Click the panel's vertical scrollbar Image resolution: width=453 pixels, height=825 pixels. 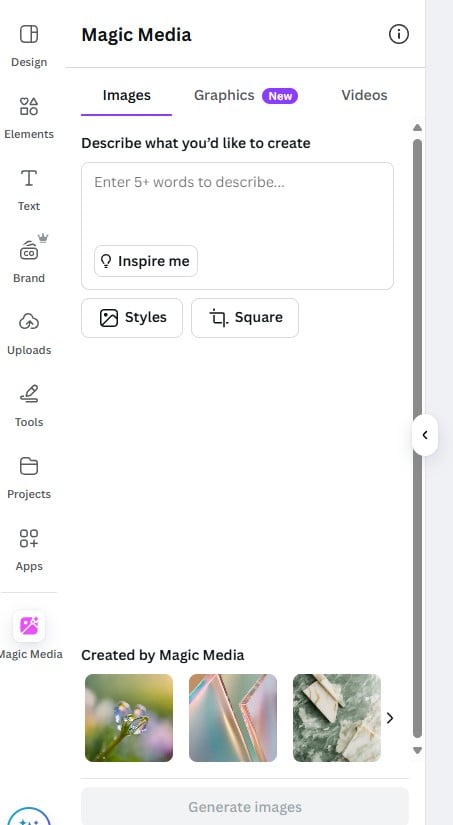click(417, 438)
